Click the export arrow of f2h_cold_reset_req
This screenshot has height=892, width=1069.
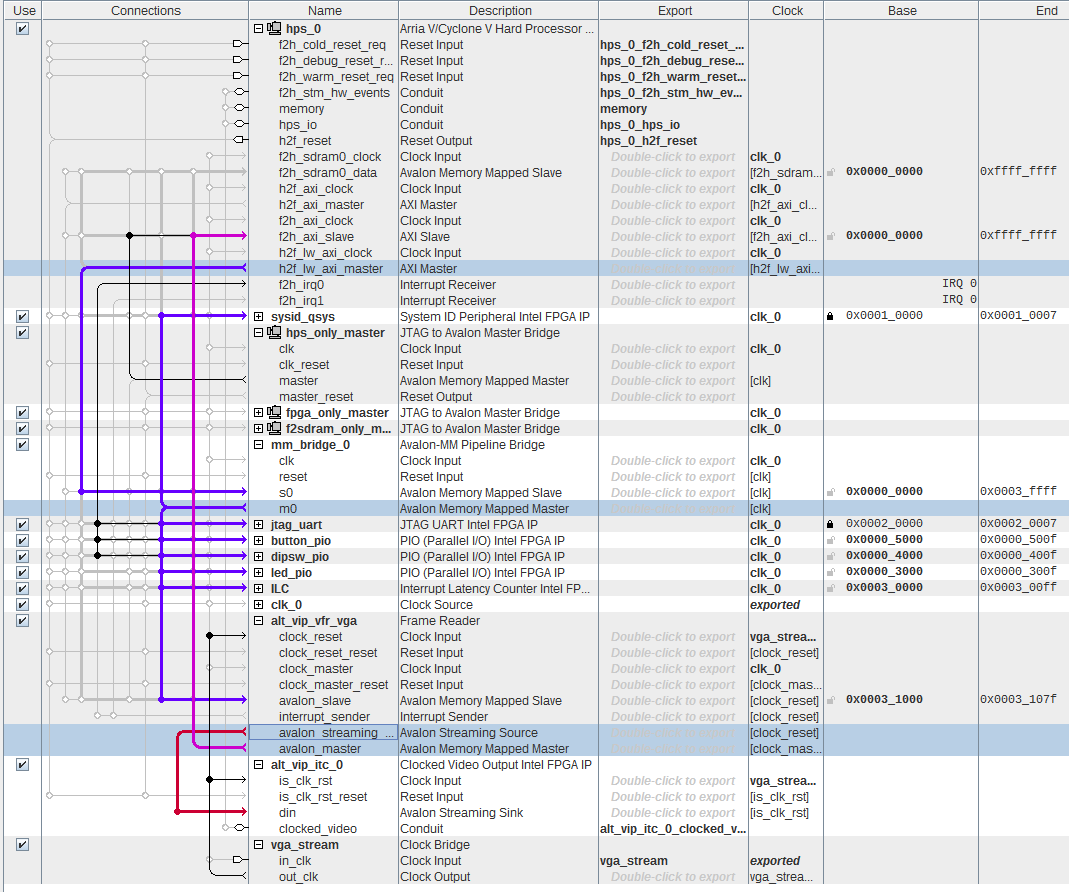coord(238,44)
